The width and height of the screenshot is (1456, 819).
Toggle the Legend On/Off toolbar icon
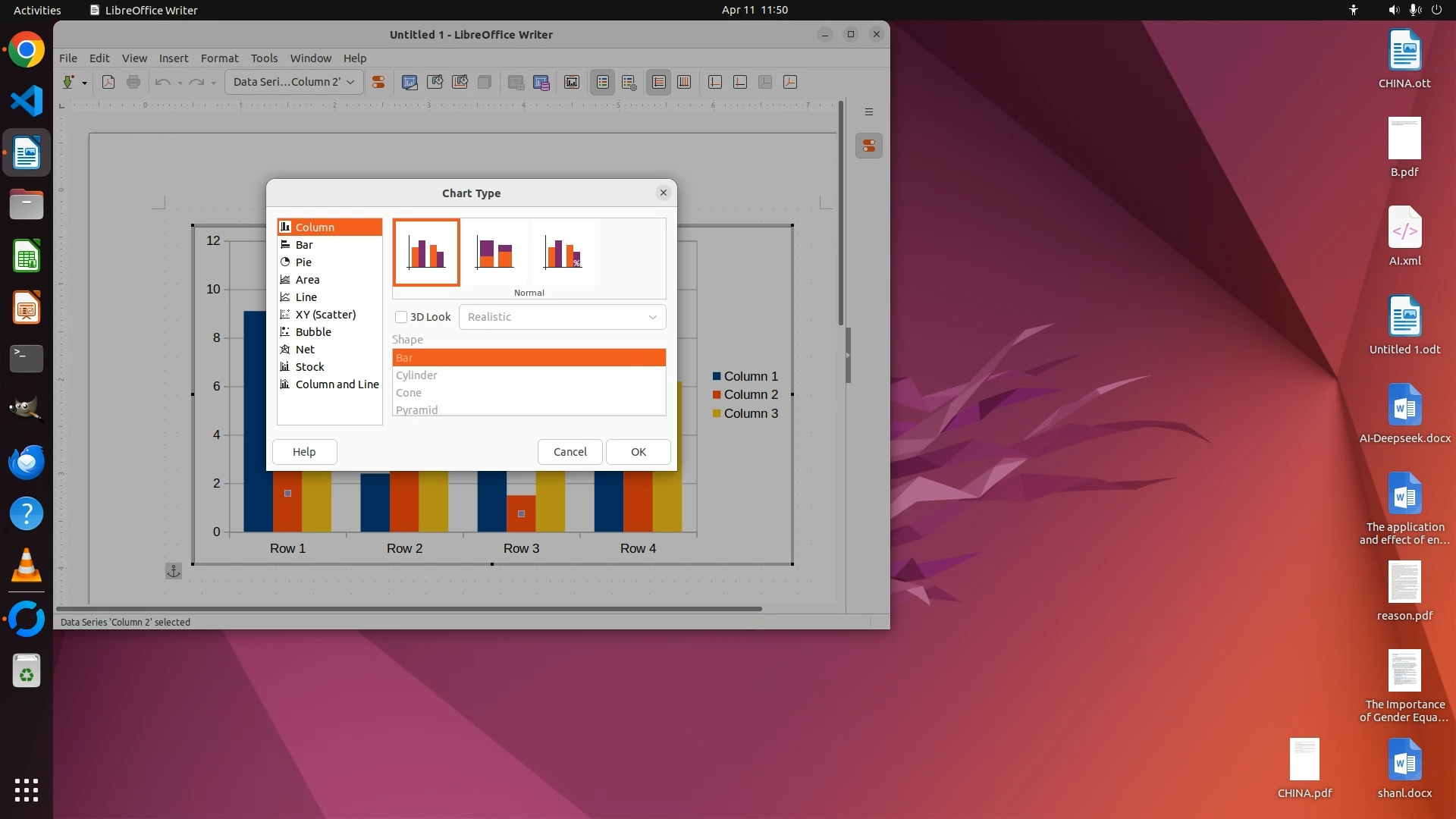[603, 82]
